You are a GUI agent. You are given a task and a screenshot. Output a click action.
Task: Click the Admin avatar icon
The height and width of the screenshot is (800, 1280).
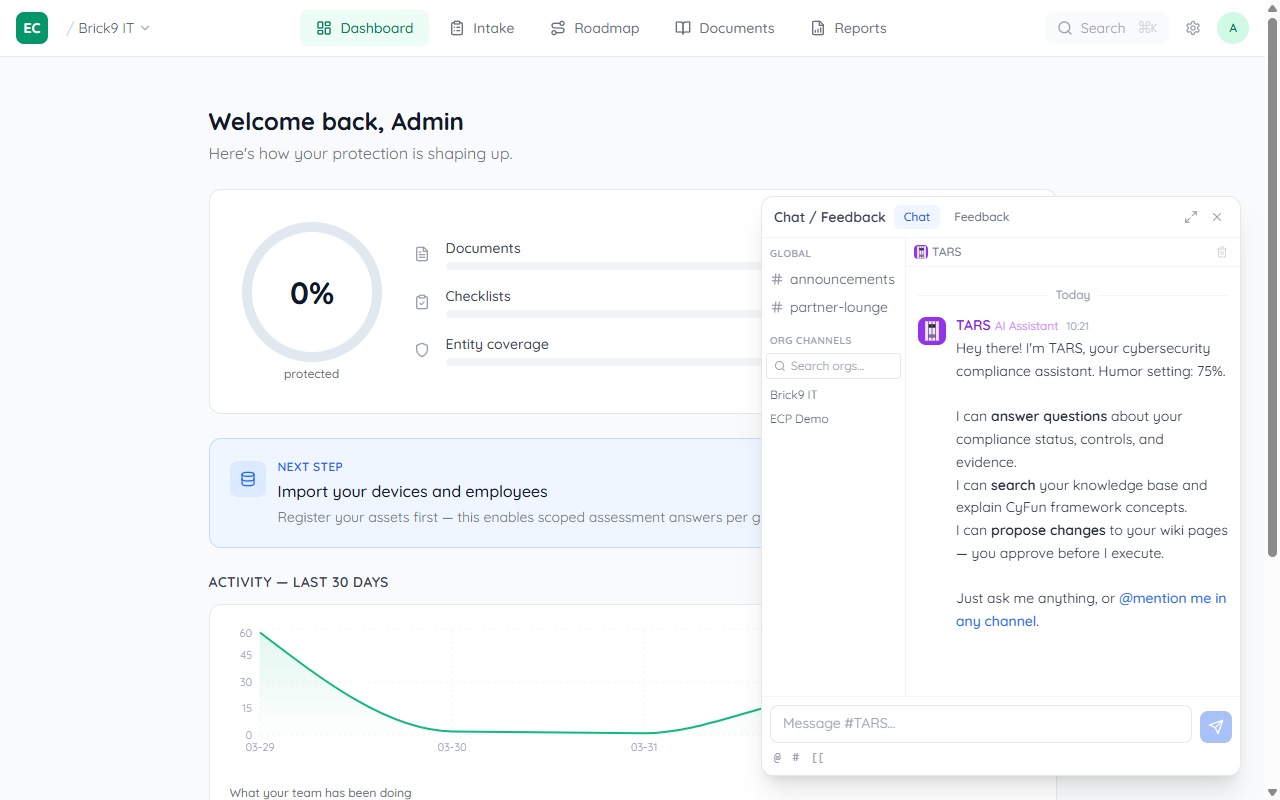point(1232,28)
